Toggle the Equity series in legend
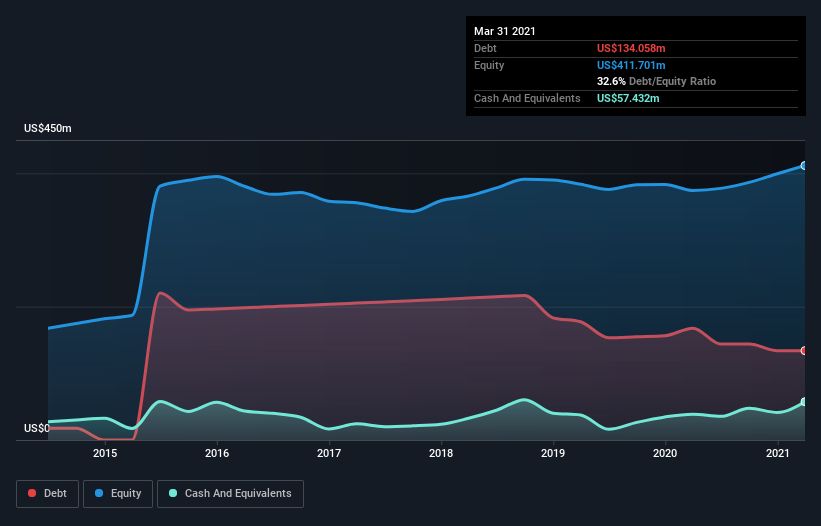This screenshot has height=526, width=821. point(117,493)
